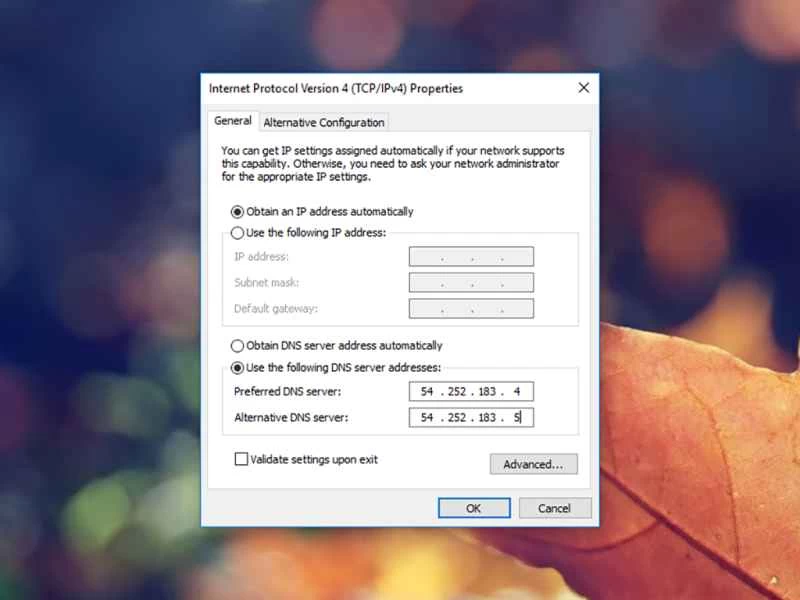Select Obtain DNS server address automatically
Image resolution: width=800 pixels, height=600 pixels.
[x=238, y=346]
